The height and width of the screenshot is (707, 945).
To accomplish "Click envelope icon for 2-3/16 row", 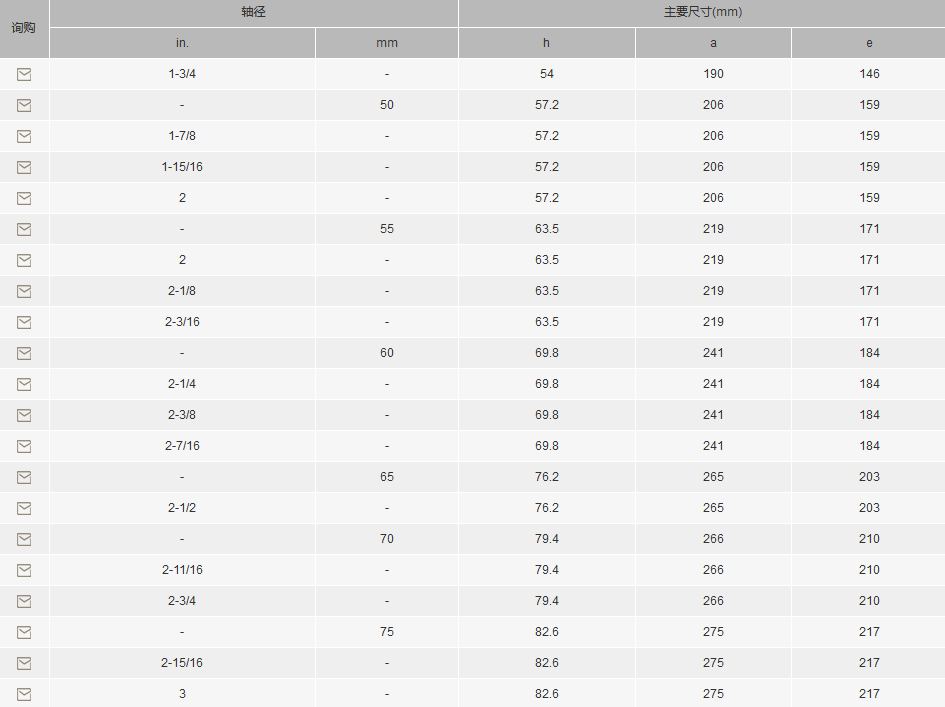I will [x=24, y=322].
